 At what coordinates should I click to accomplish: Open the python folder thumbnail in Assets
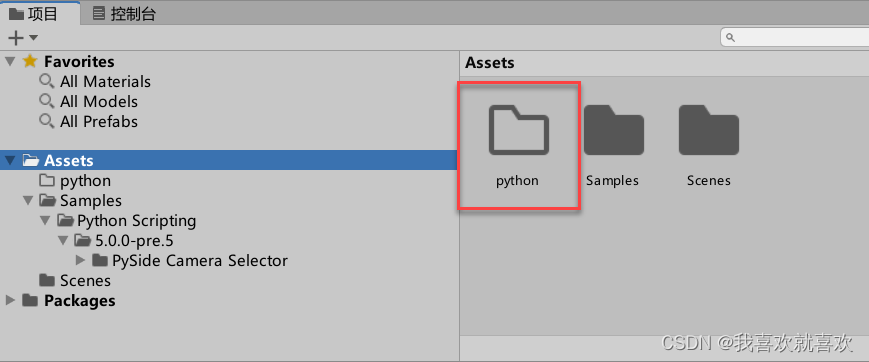point(519,131)
